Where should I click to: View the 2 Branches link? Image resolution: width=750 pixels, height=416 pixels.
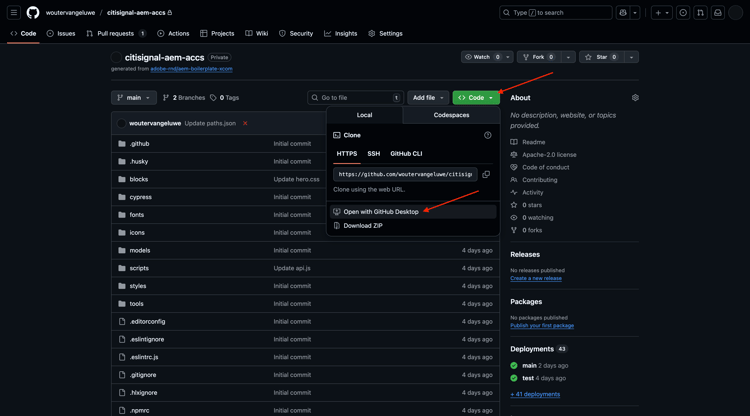(184, 98)
